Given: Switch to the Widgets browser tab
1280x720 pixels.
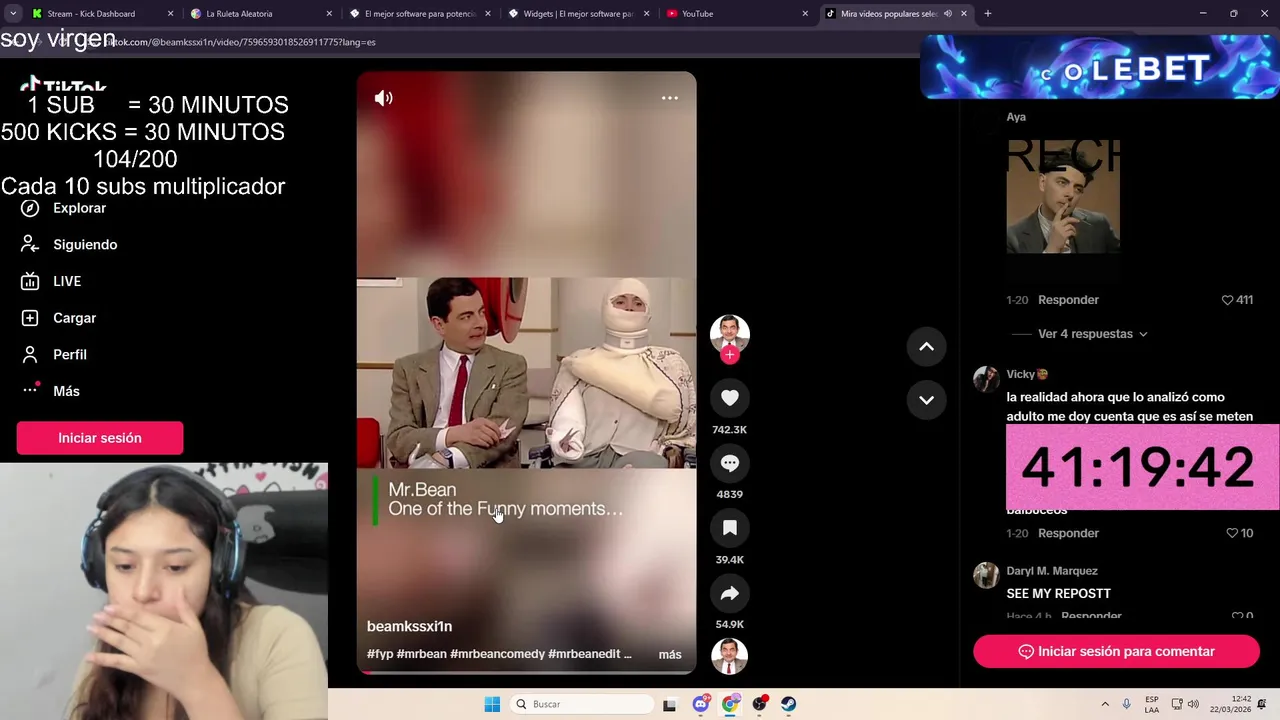Looking at the screenshot, I should tap(578, 14).
